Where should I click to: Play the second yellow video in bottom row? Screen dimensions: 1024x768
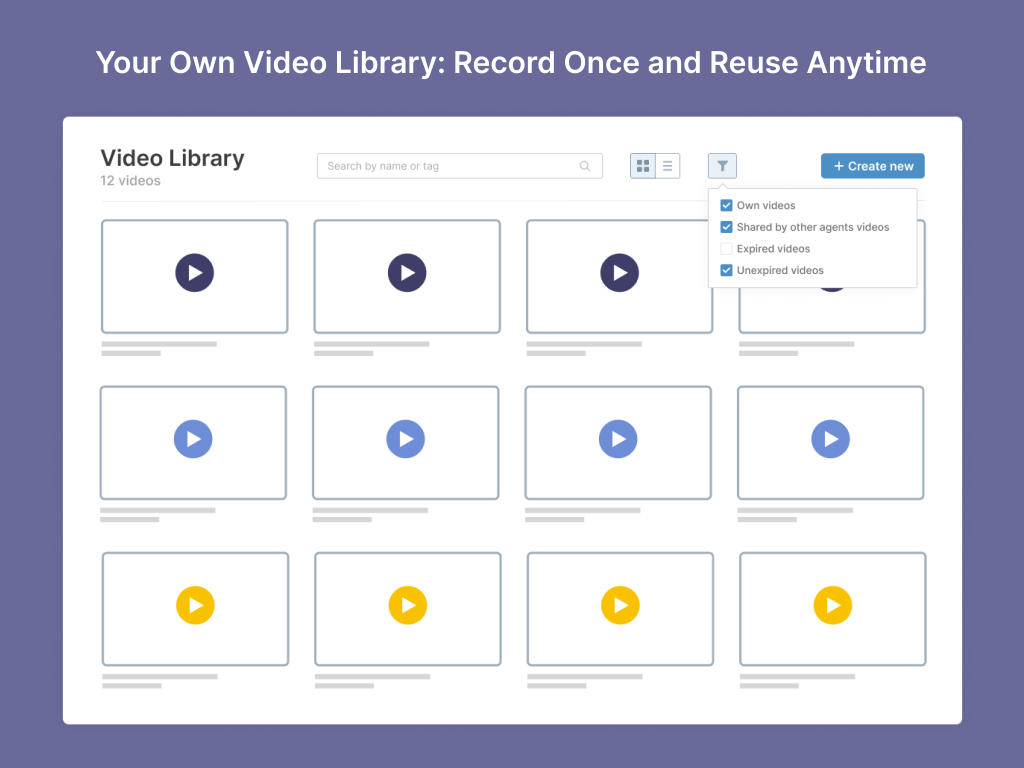point(408,605)
